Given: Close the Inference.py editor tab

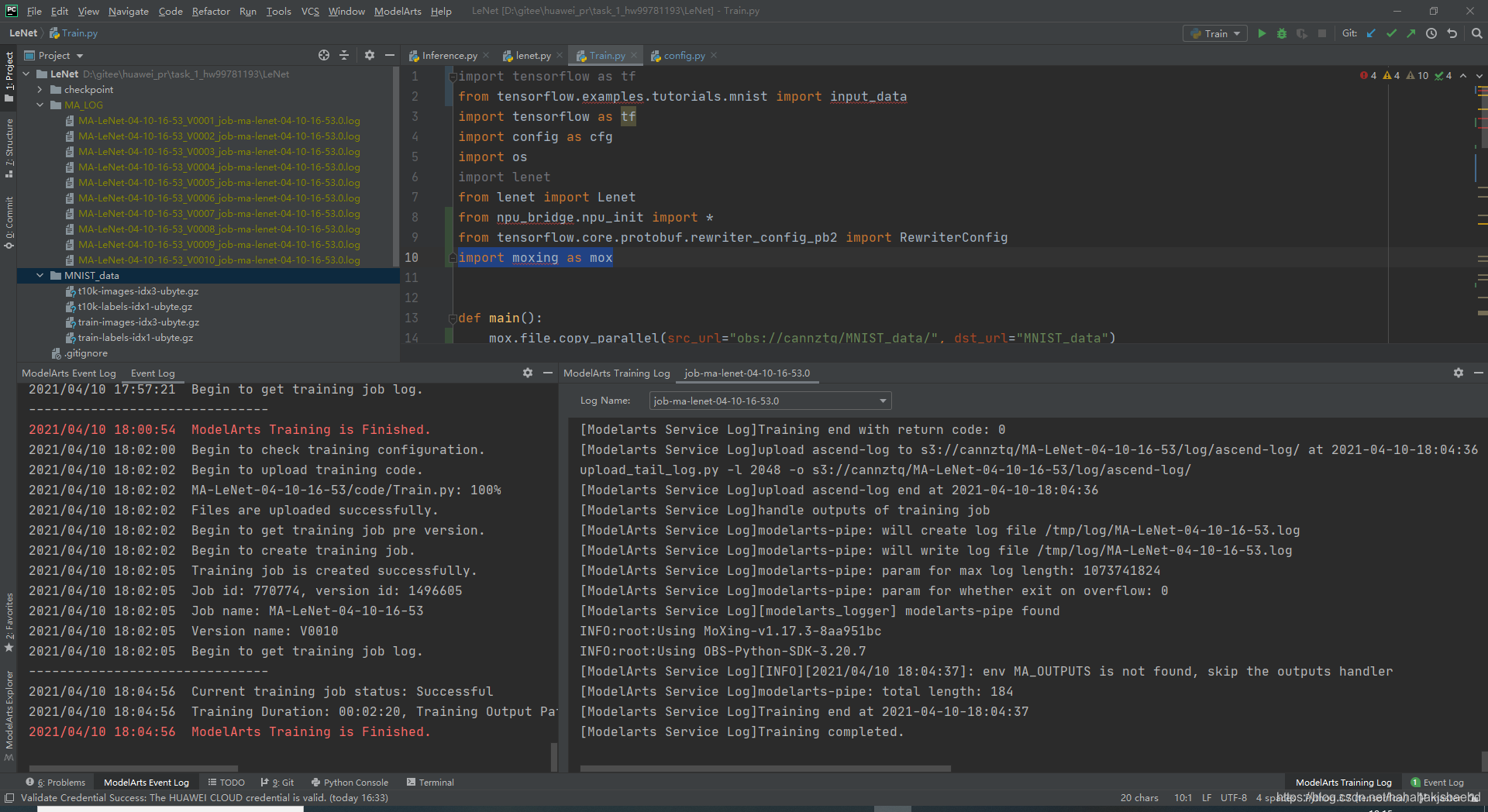Looking at the screenshot, I should pyautogui.click(x=486, y=55).
